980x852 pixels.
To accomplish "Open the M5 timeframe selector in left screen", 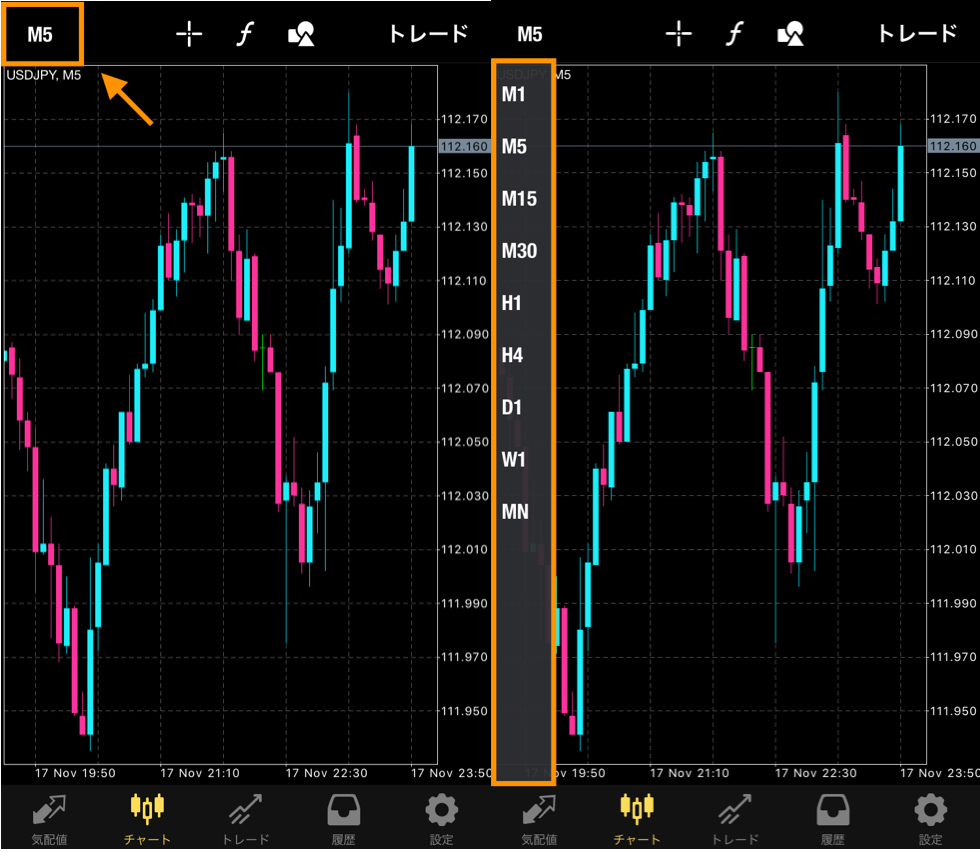I will click(x=40, y=34).
